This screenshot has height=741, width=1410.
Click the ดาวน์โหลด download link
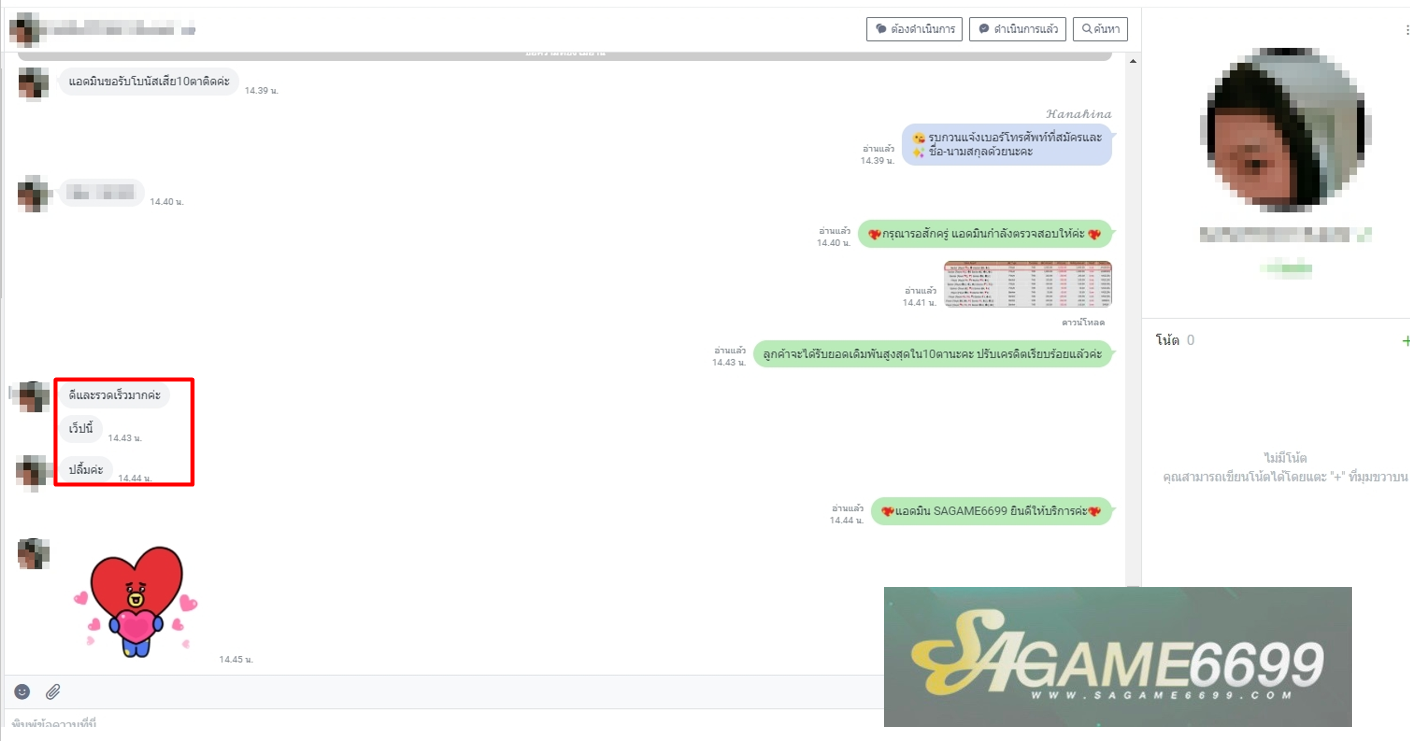[1086, 323]
